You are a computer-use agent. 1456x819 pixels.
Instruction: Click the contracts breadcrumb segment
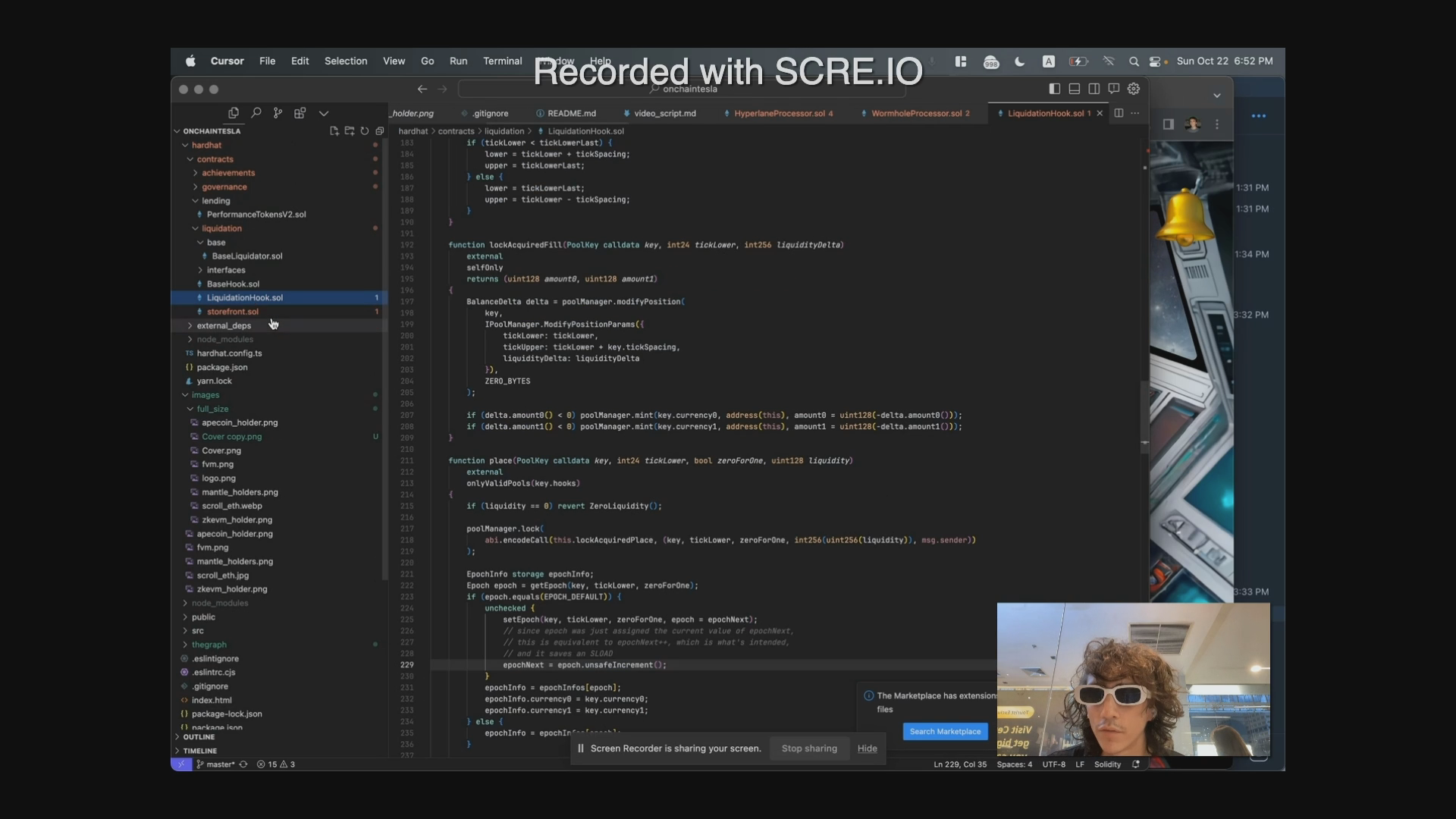(456, 131)
